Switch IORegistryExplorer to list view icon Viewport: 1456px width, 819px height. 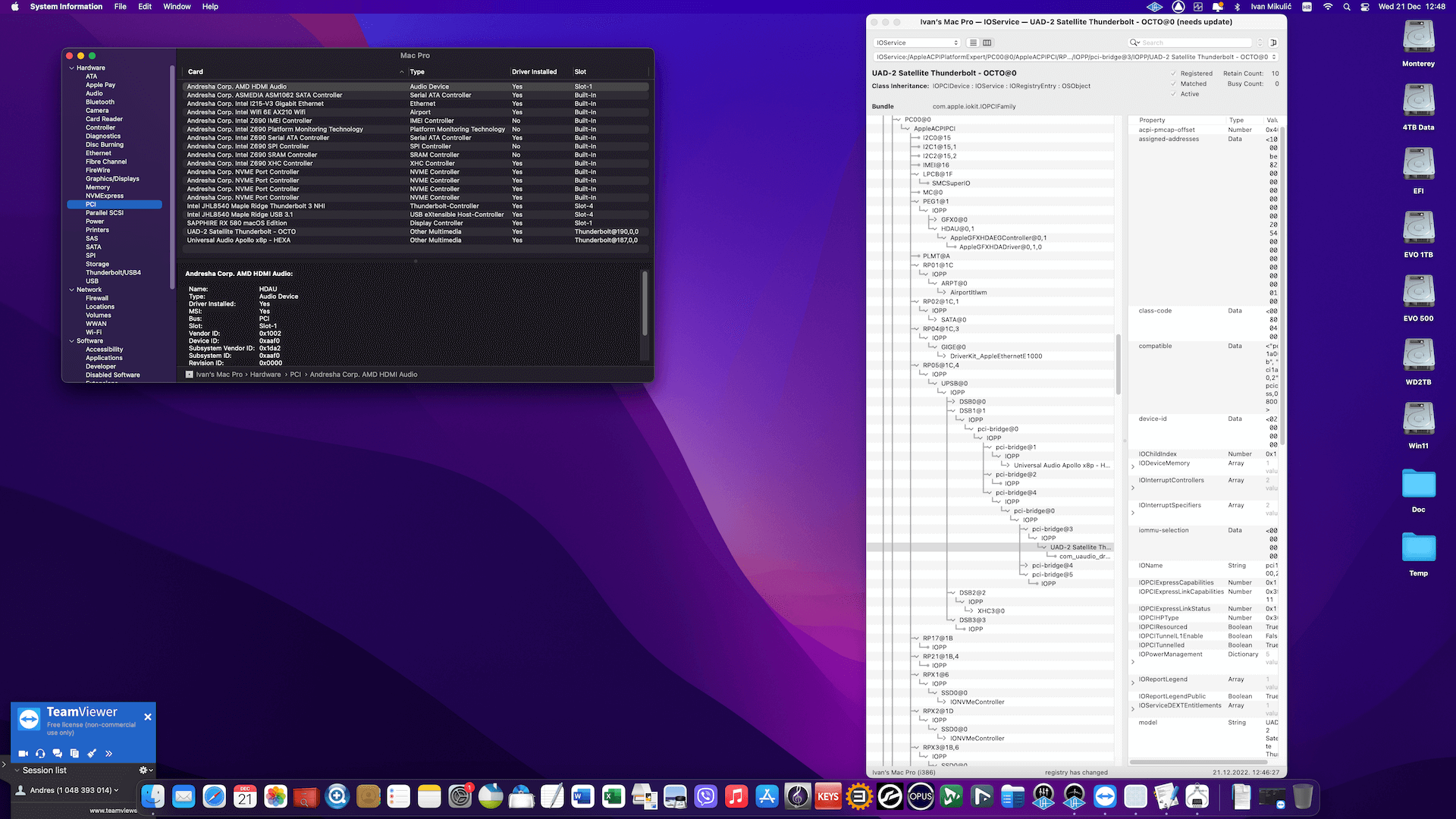coord(974,42)
